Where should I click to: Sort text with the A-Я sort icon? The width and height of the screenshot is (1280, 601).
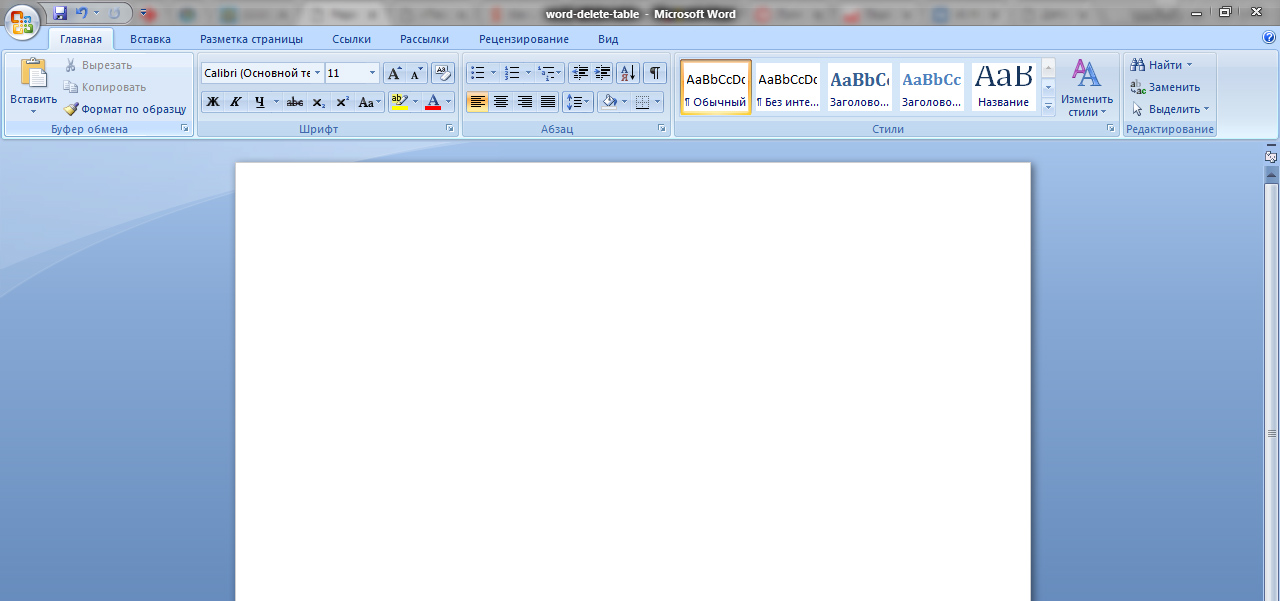(628, 73)
